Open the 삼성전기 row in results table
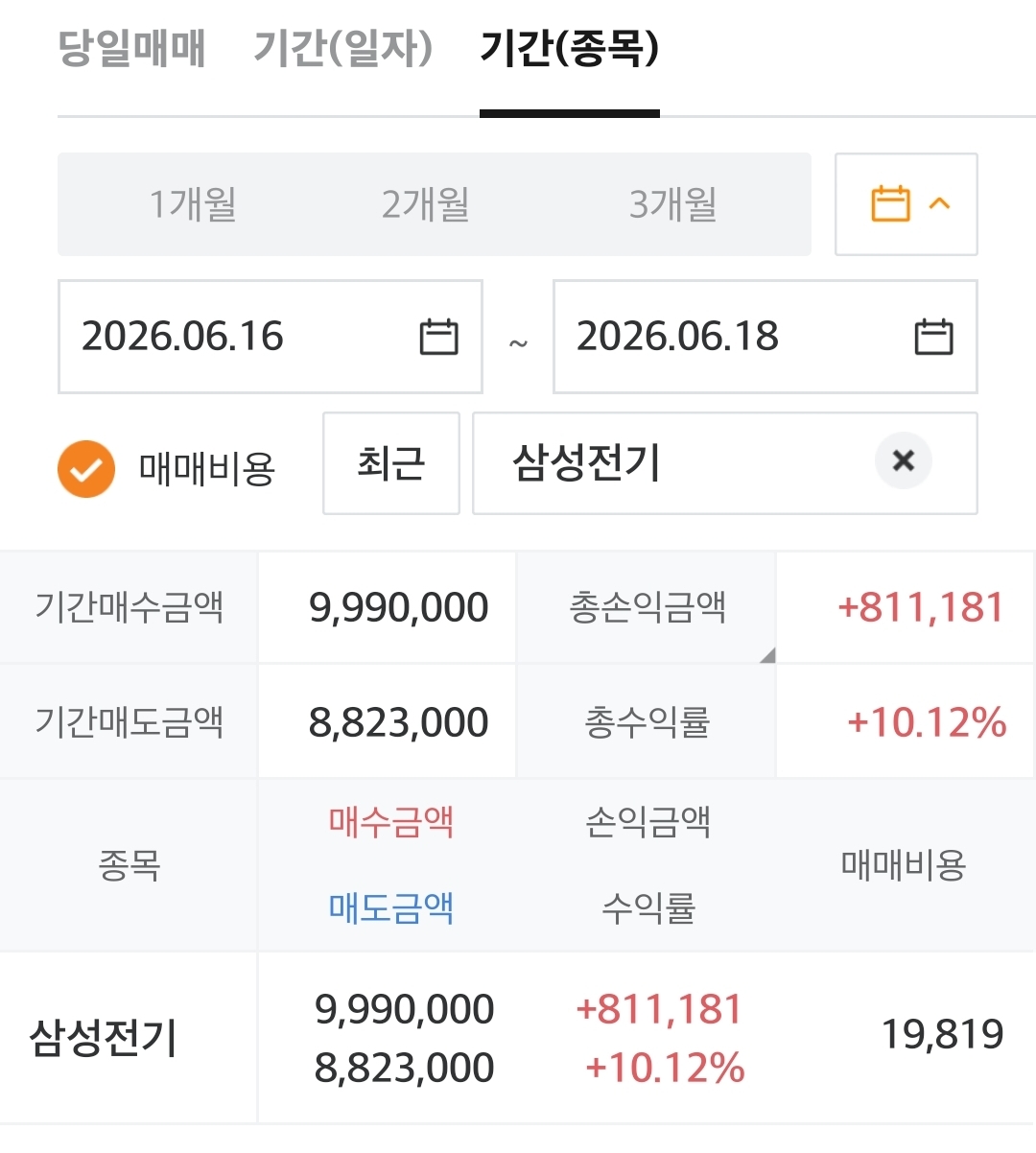Screen dimensions: 1036x1153 [x=518, y=1038]
